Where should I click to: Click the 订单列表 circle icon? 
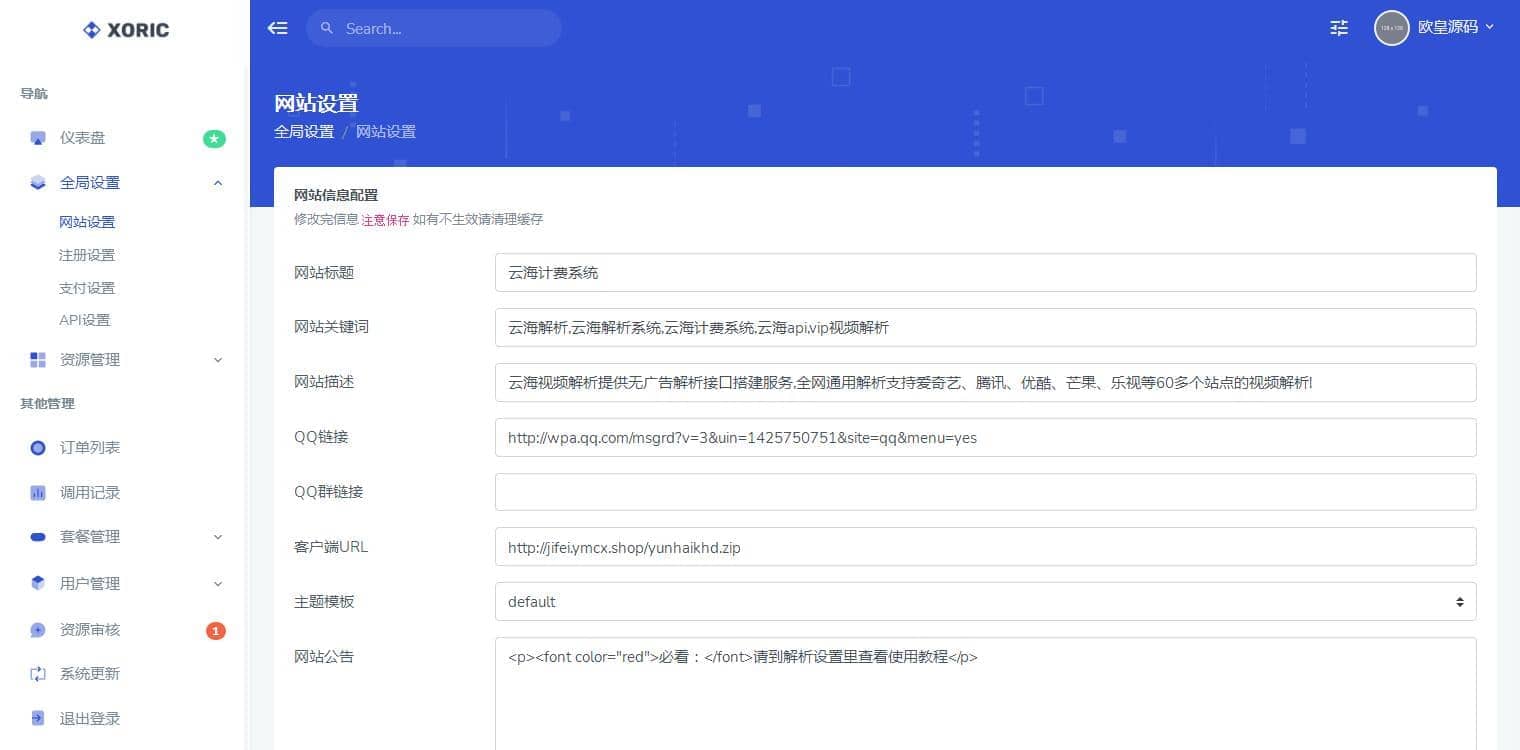coord(38,448)
